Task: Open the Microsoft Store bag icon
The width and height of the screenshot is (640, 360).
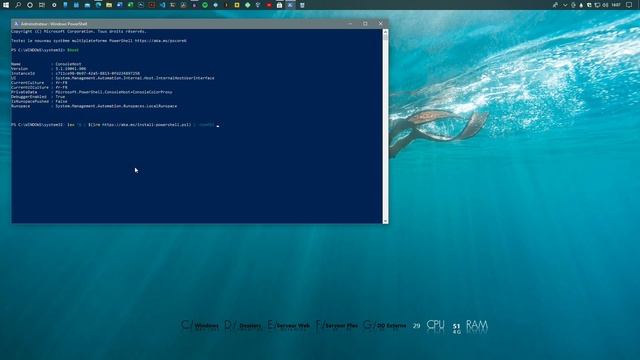Action: coord(279,5)
